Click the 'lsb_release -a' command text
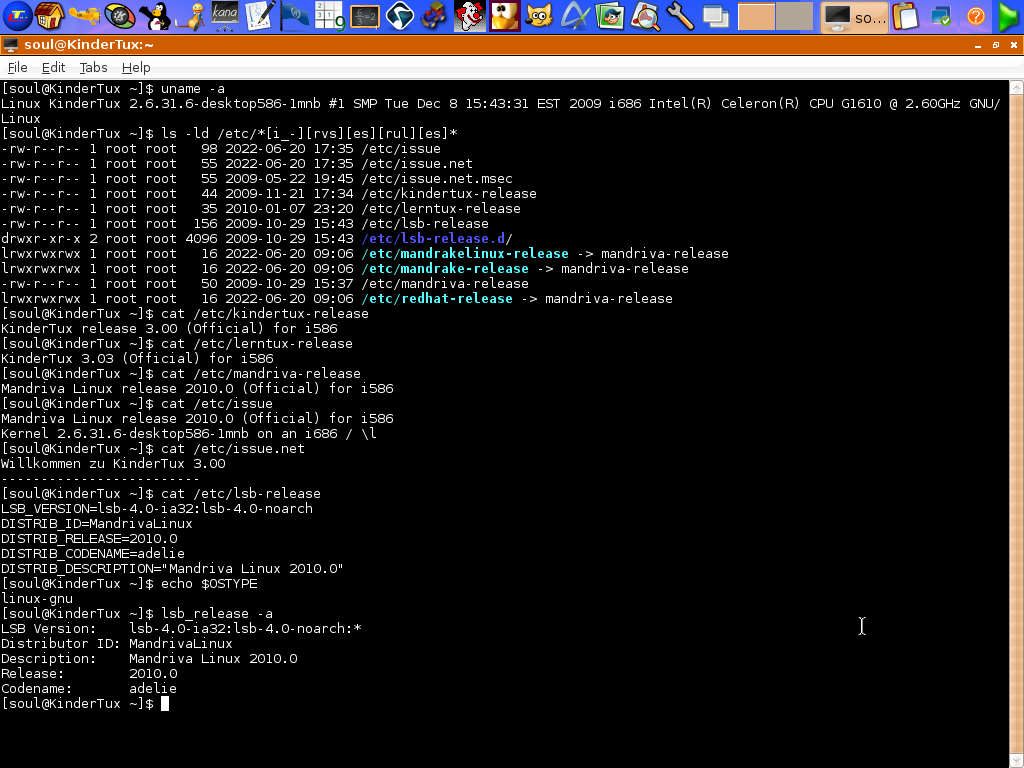The image size is (1024, 768). 217,614
